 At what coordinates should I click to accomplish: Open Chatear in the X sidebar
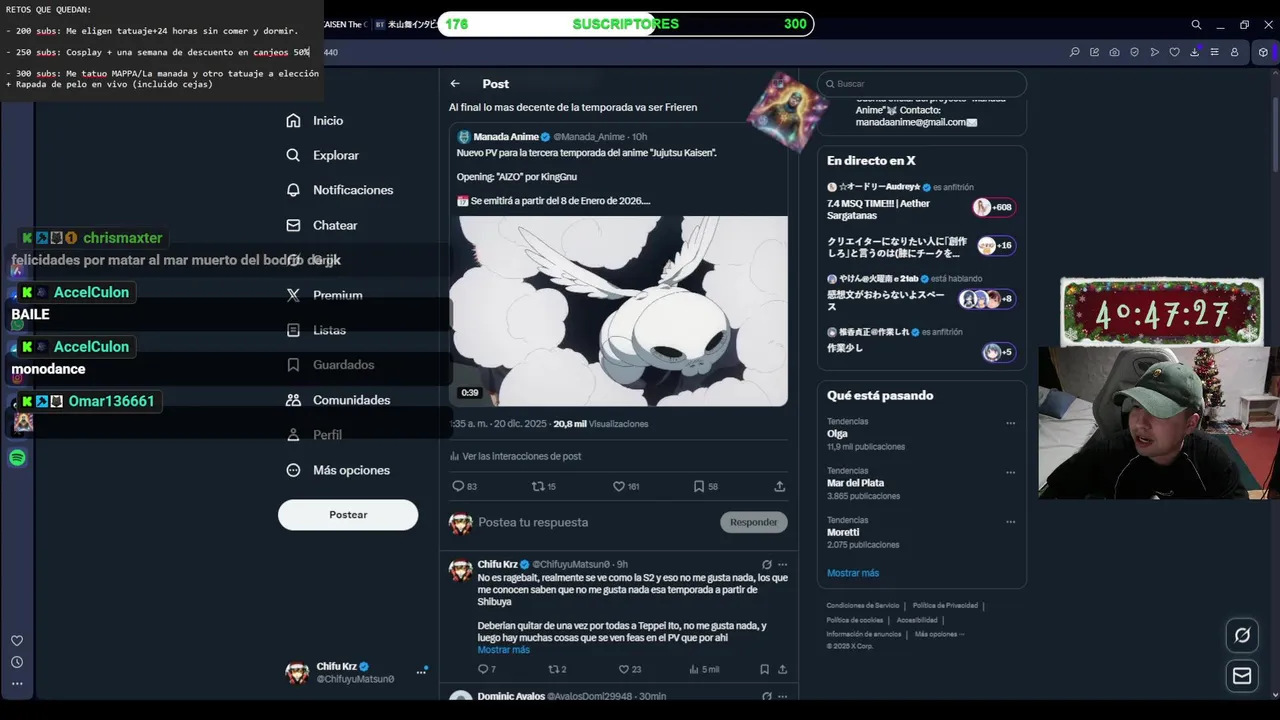point(321,225)
